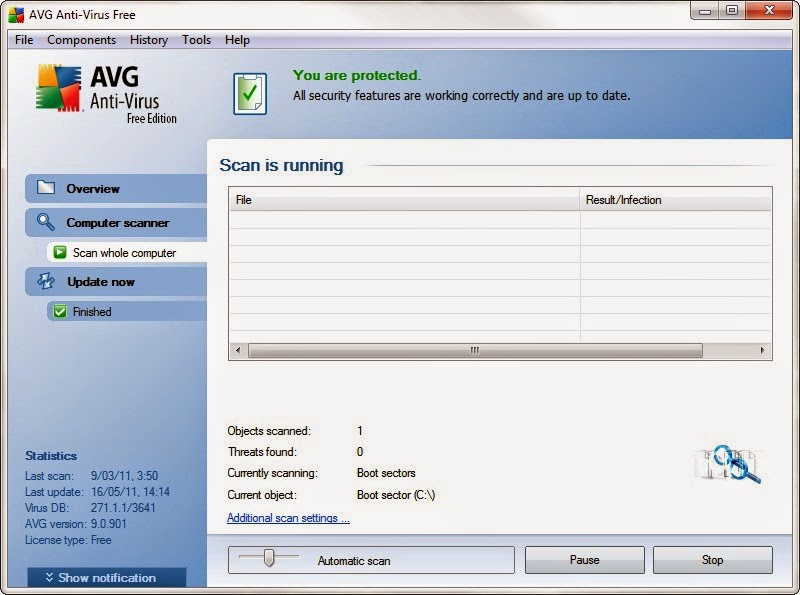Image resolution: width=800 pixels, height=595 pixels.
Task: Open the Help menu
Action: pyautogui.click(x=237, y=40)
